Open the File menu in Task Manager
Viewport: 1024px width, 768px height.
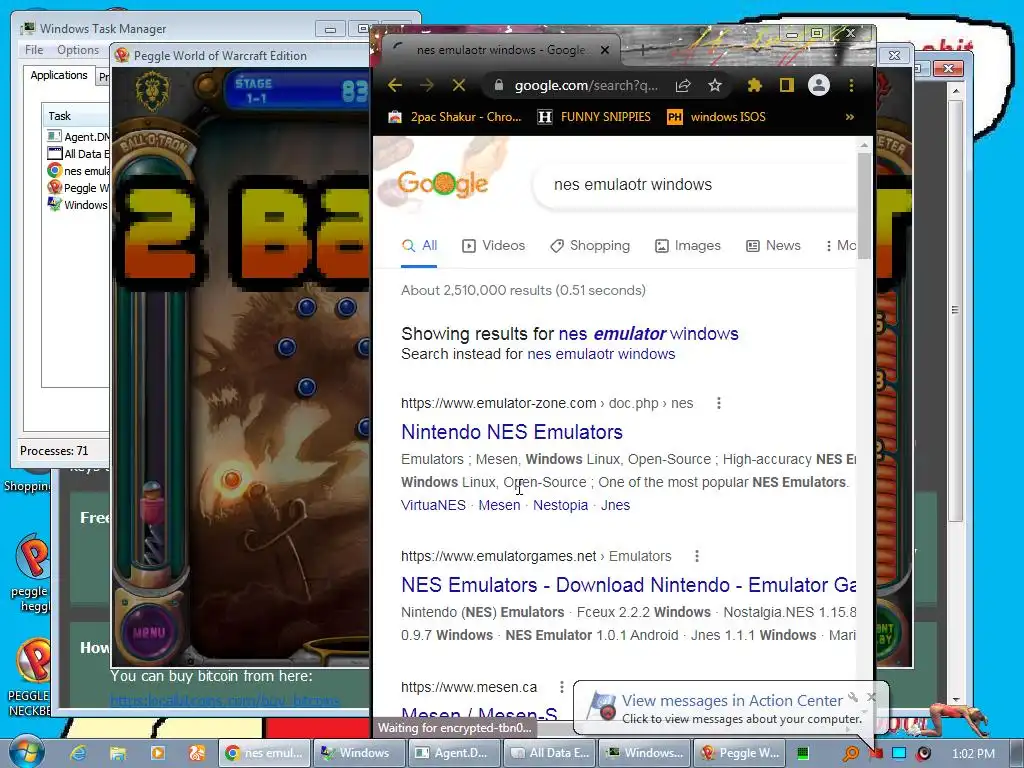pos(34,50)
